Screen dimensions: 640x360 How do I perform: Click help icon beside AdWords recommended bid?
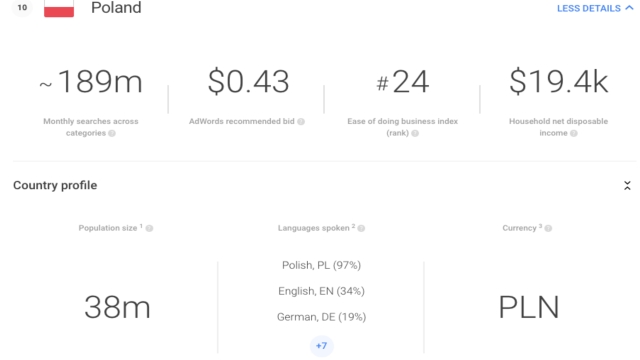tap(301, 122)
